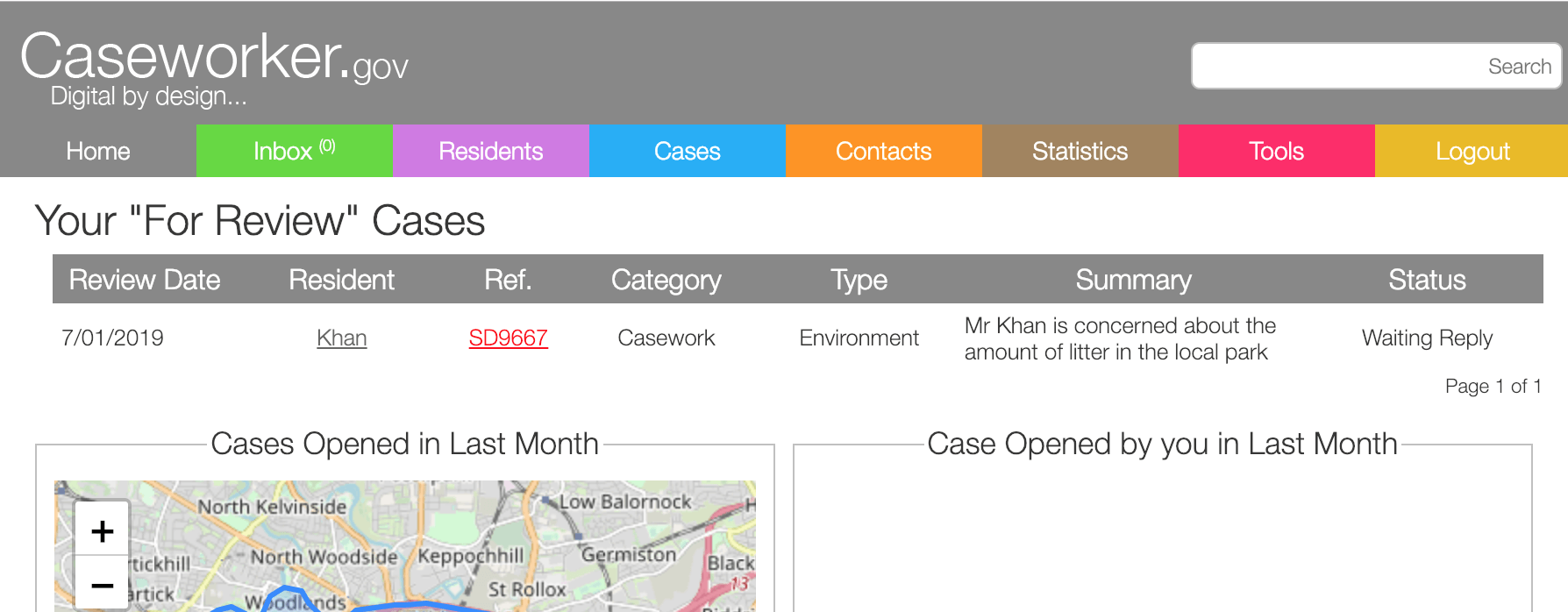Open the Home navigation tab

(x=98, y=151)
